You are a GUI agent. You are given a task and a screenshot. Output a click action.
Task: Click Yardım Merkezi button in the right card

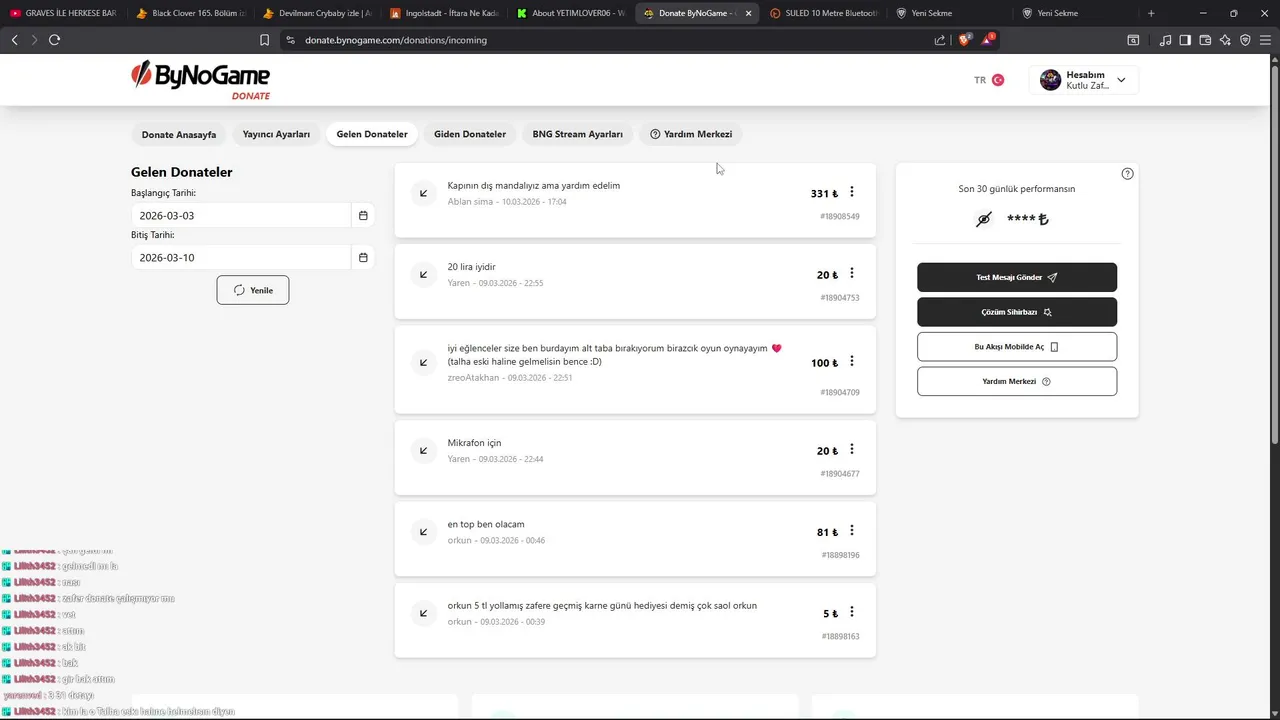(x=1017, y=381)
